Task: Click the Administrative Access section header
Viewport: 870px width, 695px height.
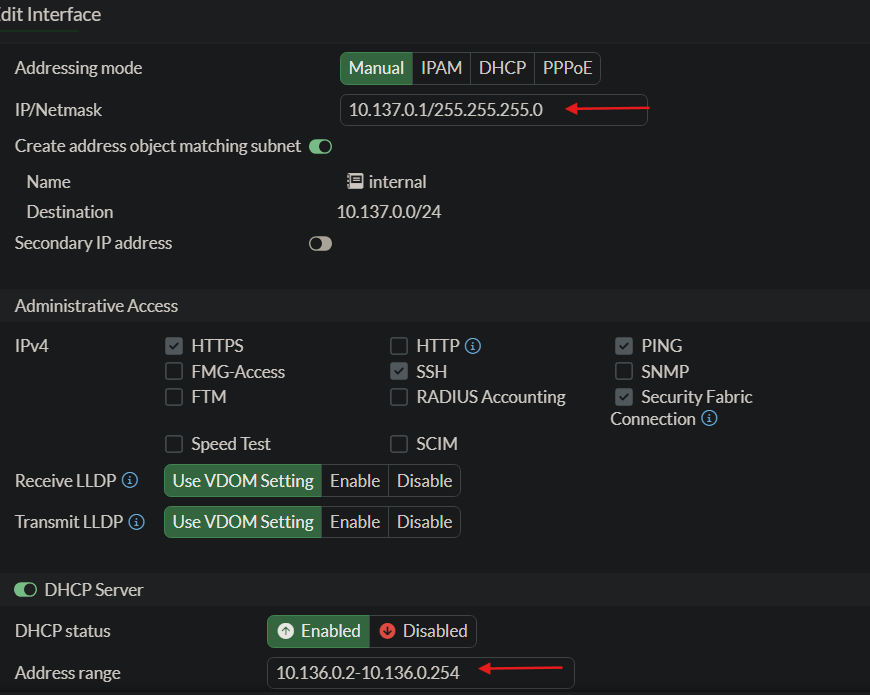Action: pyautogui.click(x=96, y=306)
